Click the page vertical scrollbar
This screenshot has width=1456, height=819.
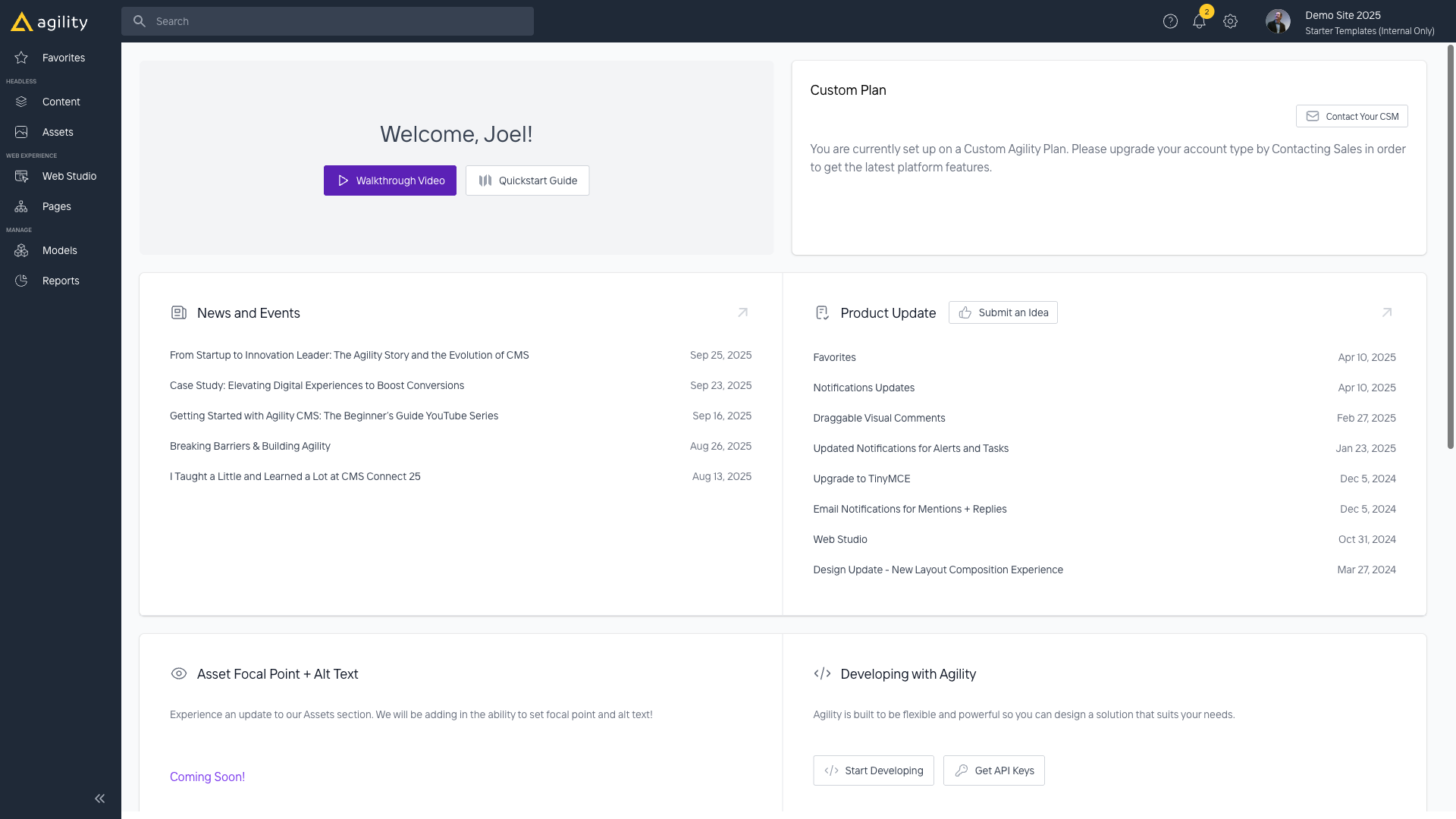(x=1450, y=246)
